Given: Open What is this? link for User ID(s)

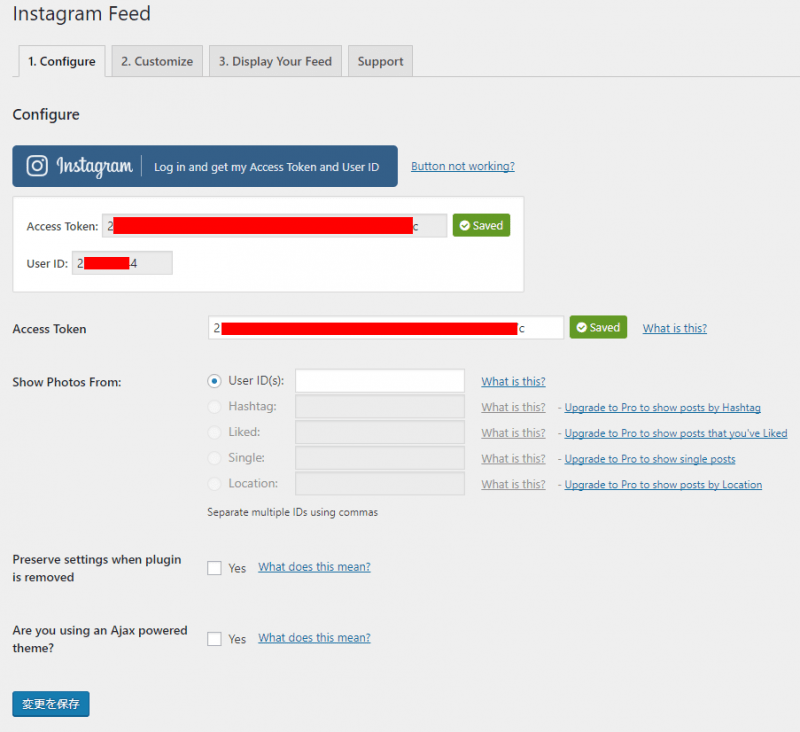Looking at the screenshot, I should (x=513, y=382).
